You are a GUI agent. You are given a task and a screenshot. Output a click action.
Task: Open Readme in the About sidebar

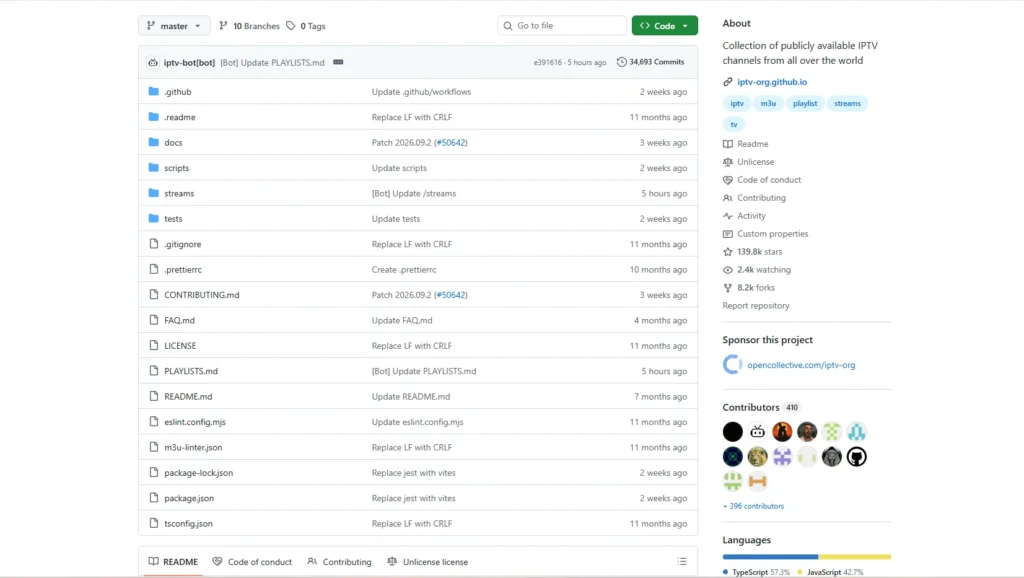(x=746, y=144)
